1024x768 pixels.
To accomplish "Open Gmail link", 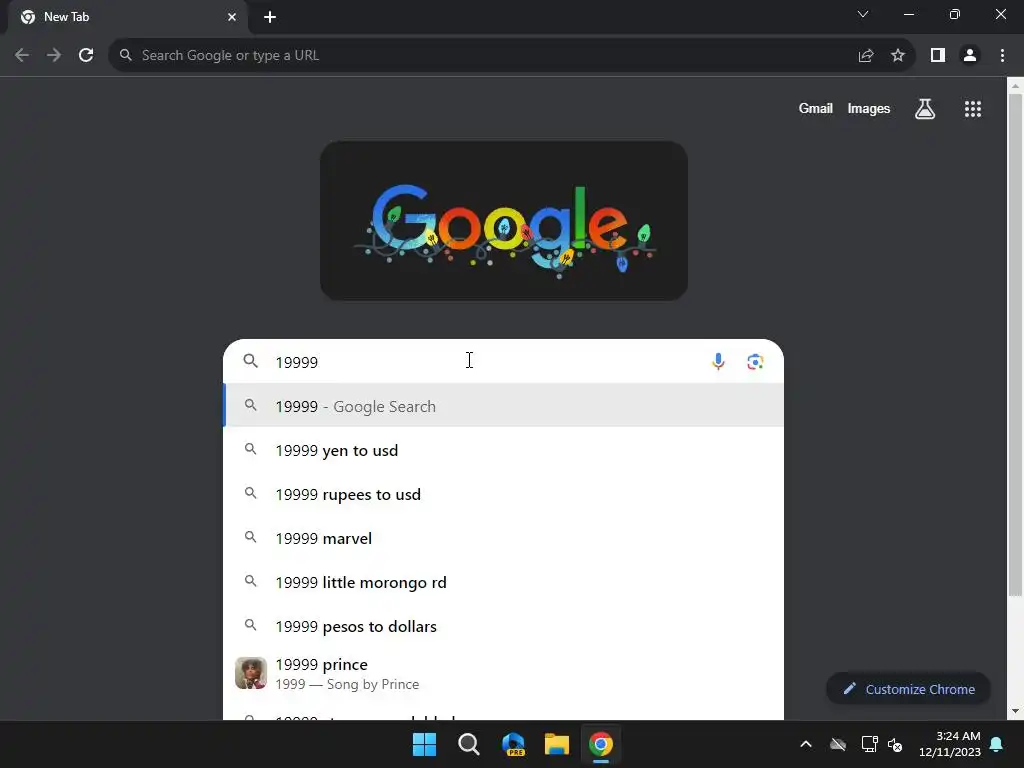I will point(816,108).
